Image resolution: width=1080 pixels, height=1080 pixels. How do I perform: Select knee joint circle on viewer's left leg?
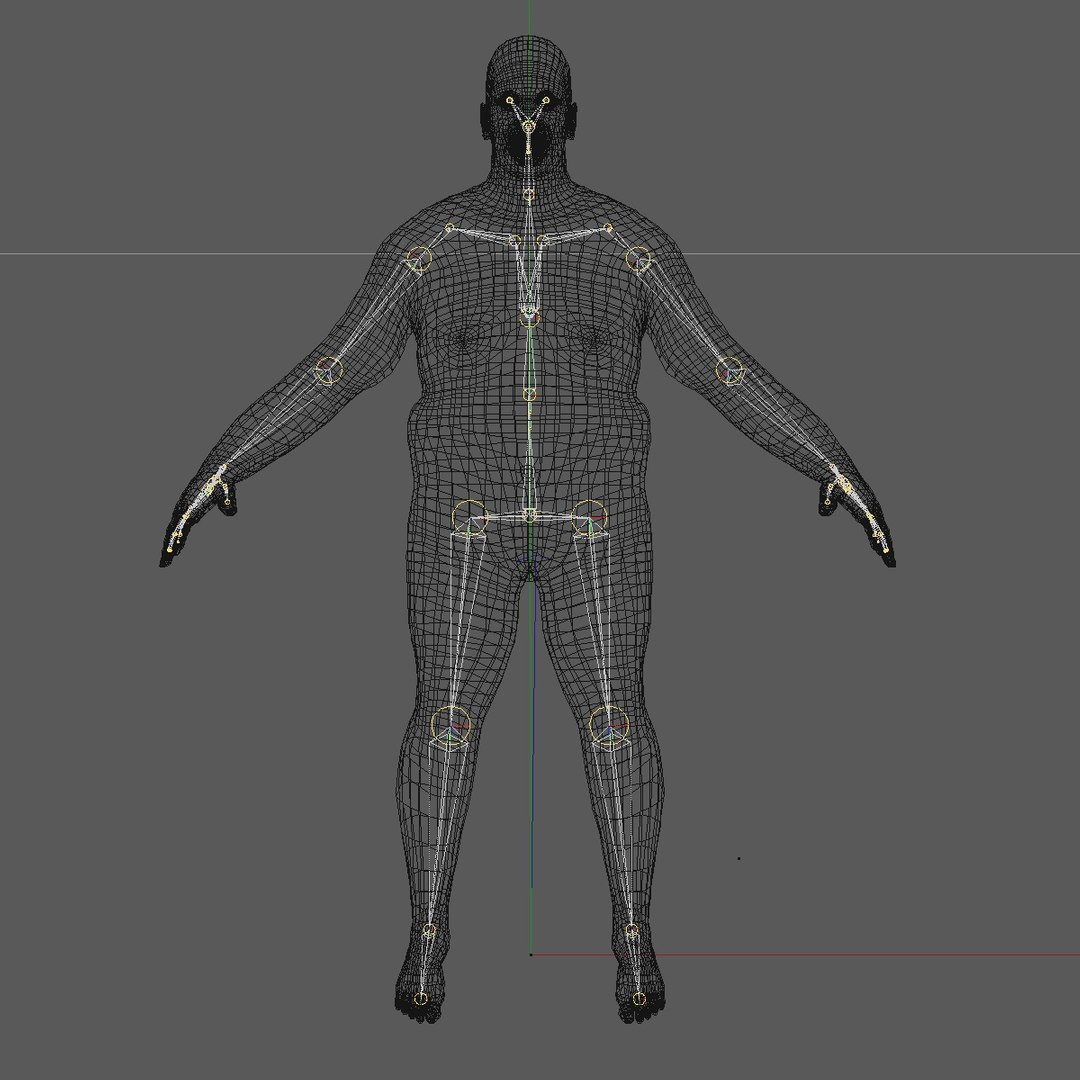pos(451,726)
